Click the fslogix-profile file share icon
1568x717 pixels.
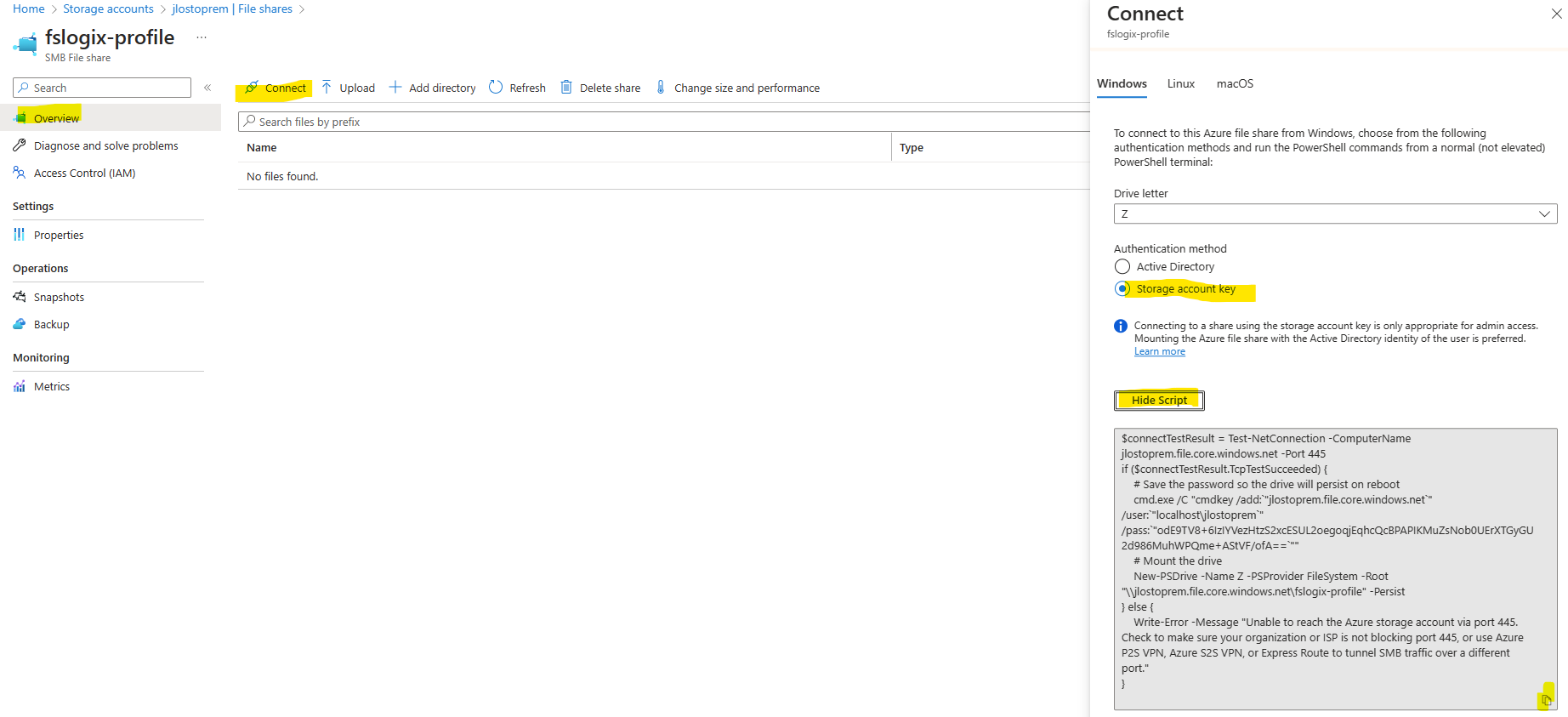tap(26, 44)
